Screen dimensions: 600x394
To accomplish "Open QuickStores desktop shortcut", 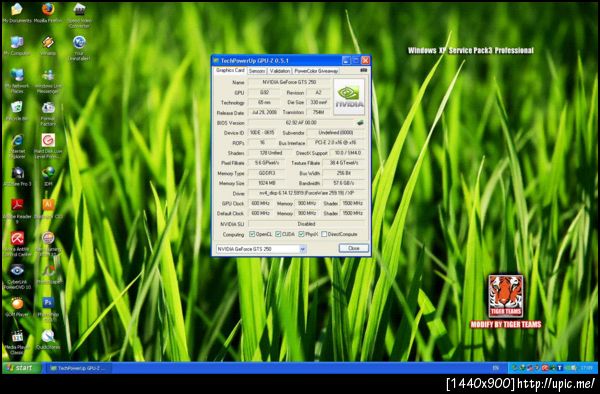I will click(x=48, y=340).
